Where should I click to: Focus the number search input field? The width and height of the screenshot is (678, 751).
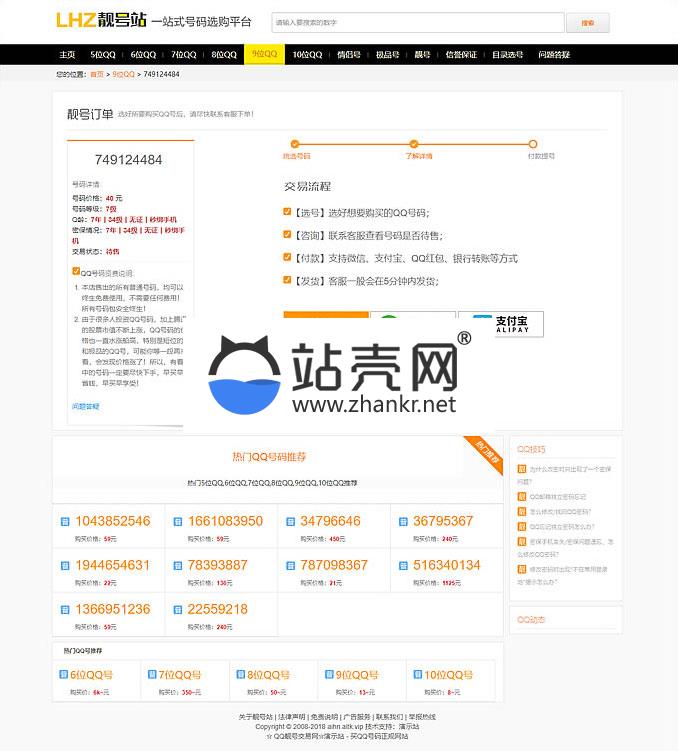[417, 22]
